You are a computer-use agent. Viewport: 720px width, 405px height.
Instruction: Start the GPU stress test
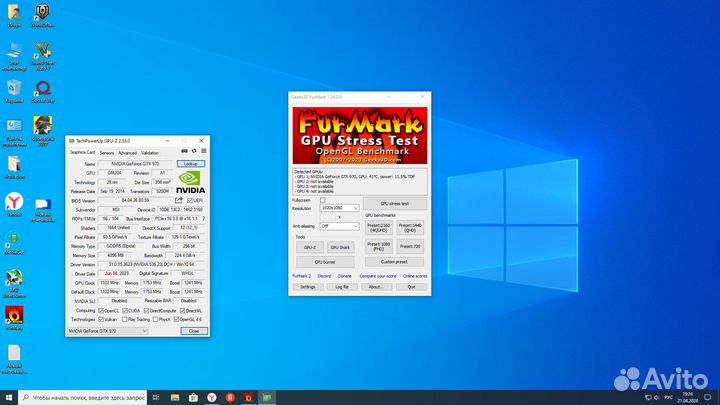click(394, 203)
